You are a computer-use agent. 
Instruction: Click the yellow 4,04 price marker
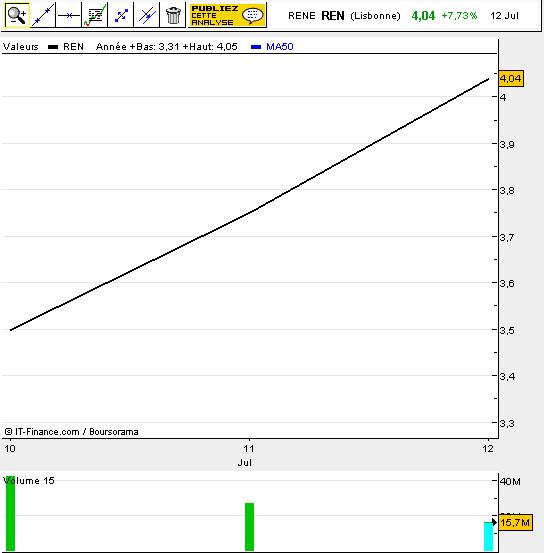coord(511,78)
